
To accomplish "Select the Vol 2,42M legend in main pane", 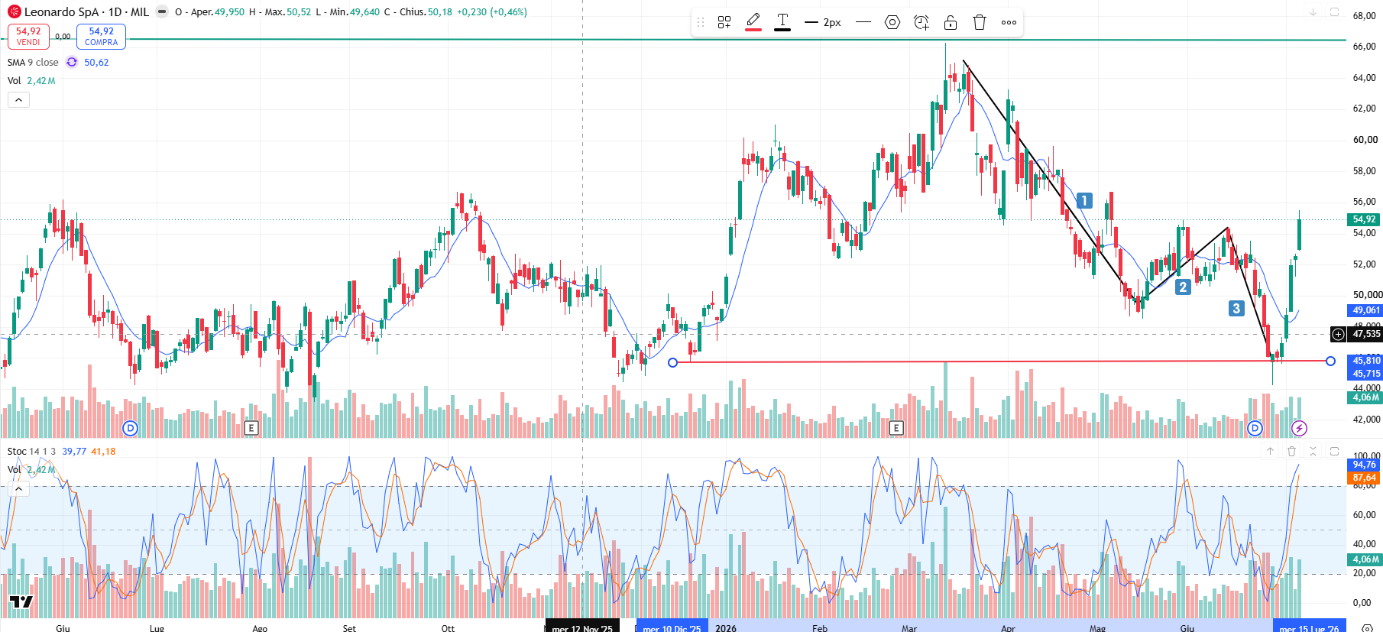I will (x=31, y=80).
